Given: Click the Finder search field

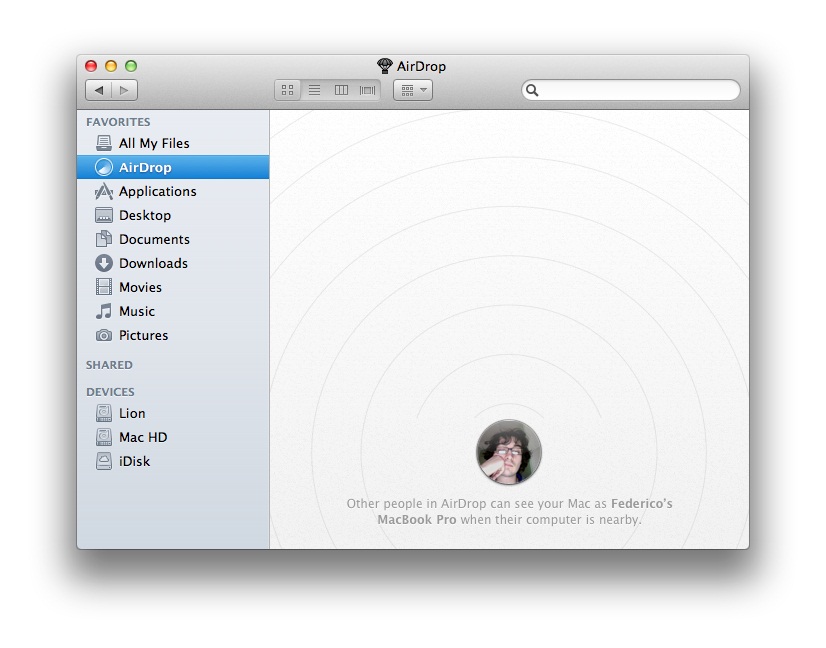Looking at the screenshot, I should click(631, 90).
